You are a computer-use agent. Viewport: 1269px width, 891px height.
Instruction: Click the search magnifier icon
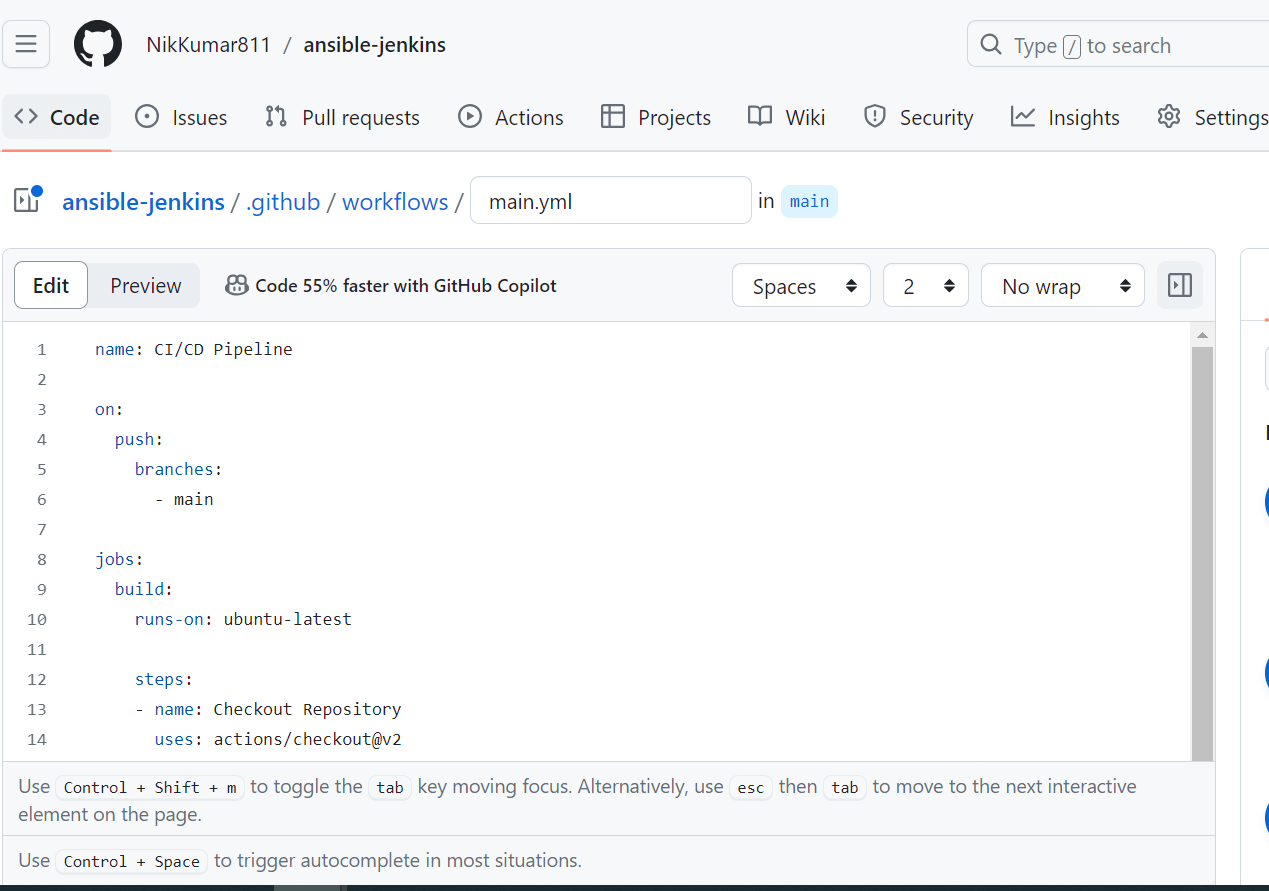[991, 45]
